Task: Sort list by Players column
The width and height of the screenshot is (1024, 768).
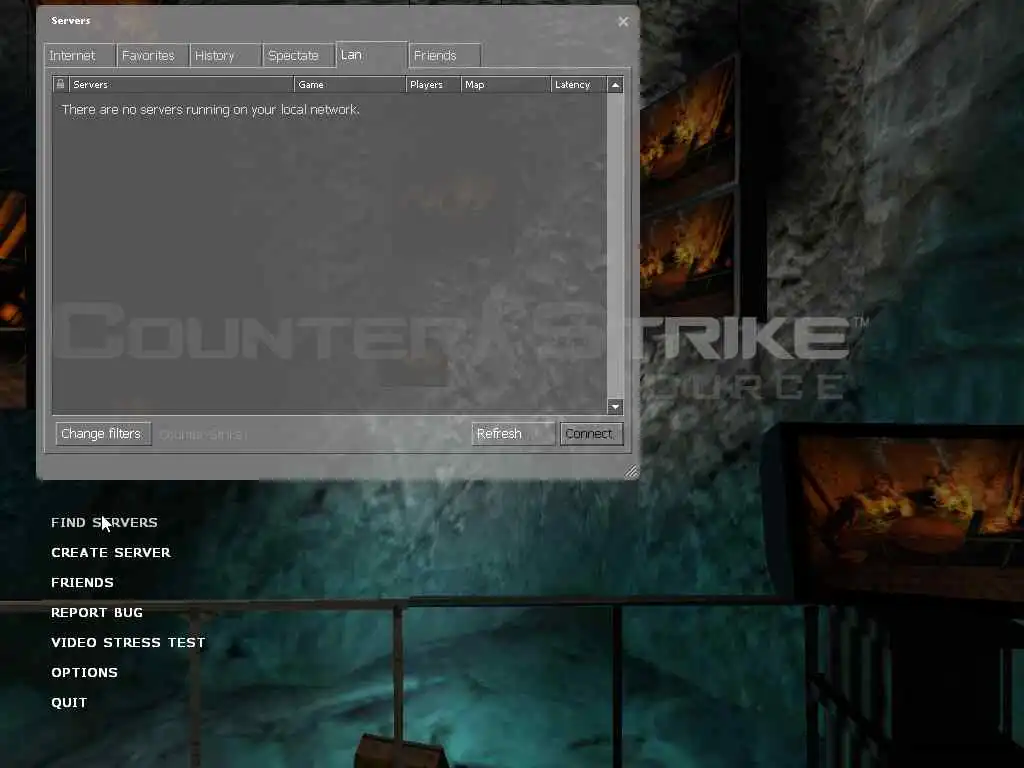Action: [433, 84]
